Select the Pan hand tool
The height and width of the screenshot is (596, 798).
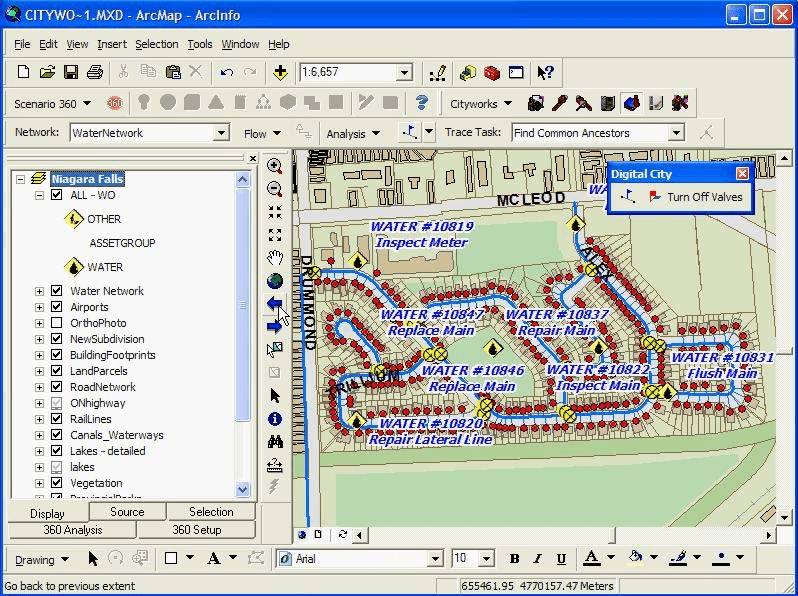coord(275,258)
